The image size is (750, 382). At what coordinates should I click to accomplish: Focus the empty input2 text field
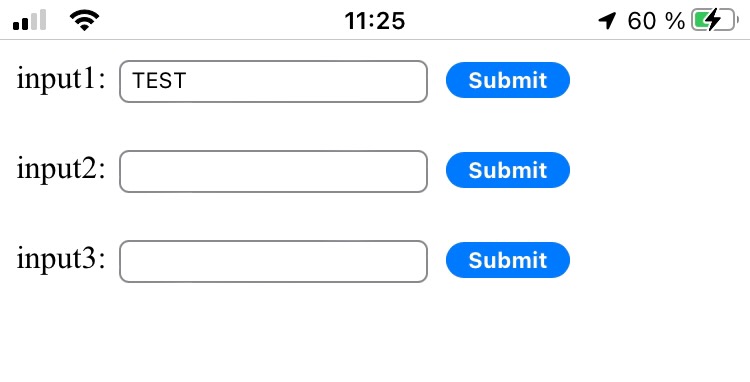[x=273, y=171]
